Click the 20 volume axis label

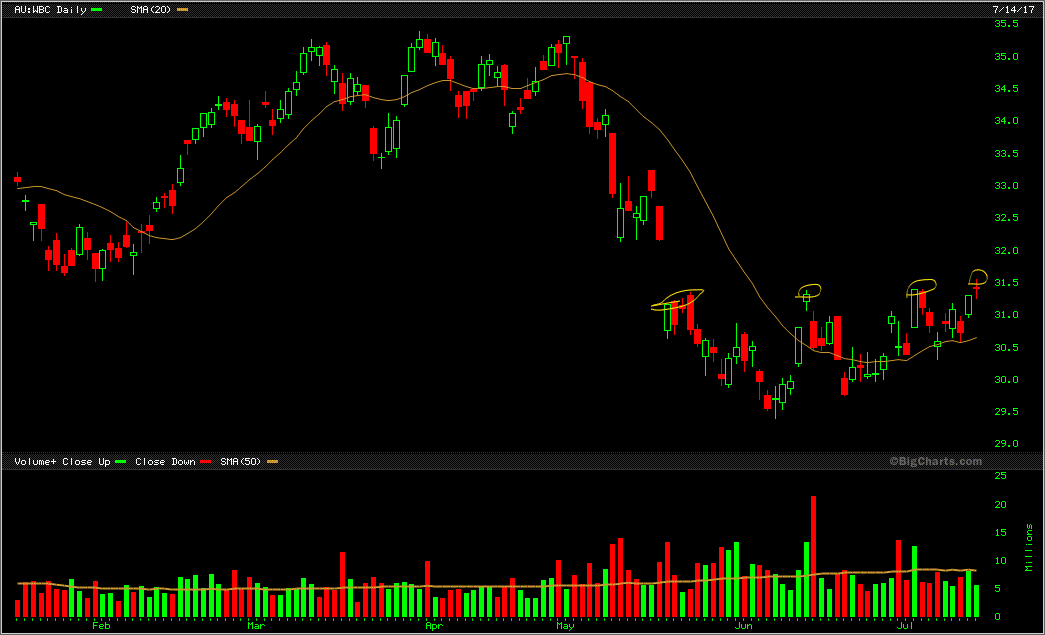1000,505
